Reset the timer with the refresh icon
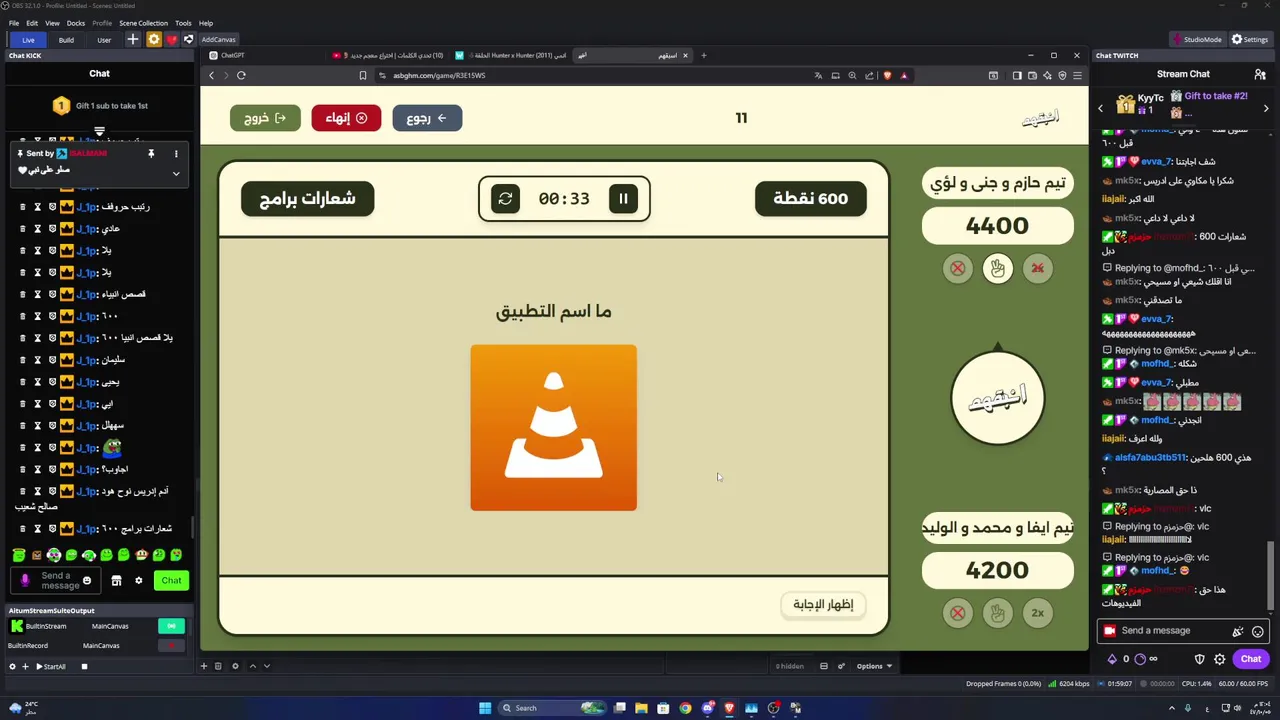Viewport: 1280px width, 720px height. point(505,199)
